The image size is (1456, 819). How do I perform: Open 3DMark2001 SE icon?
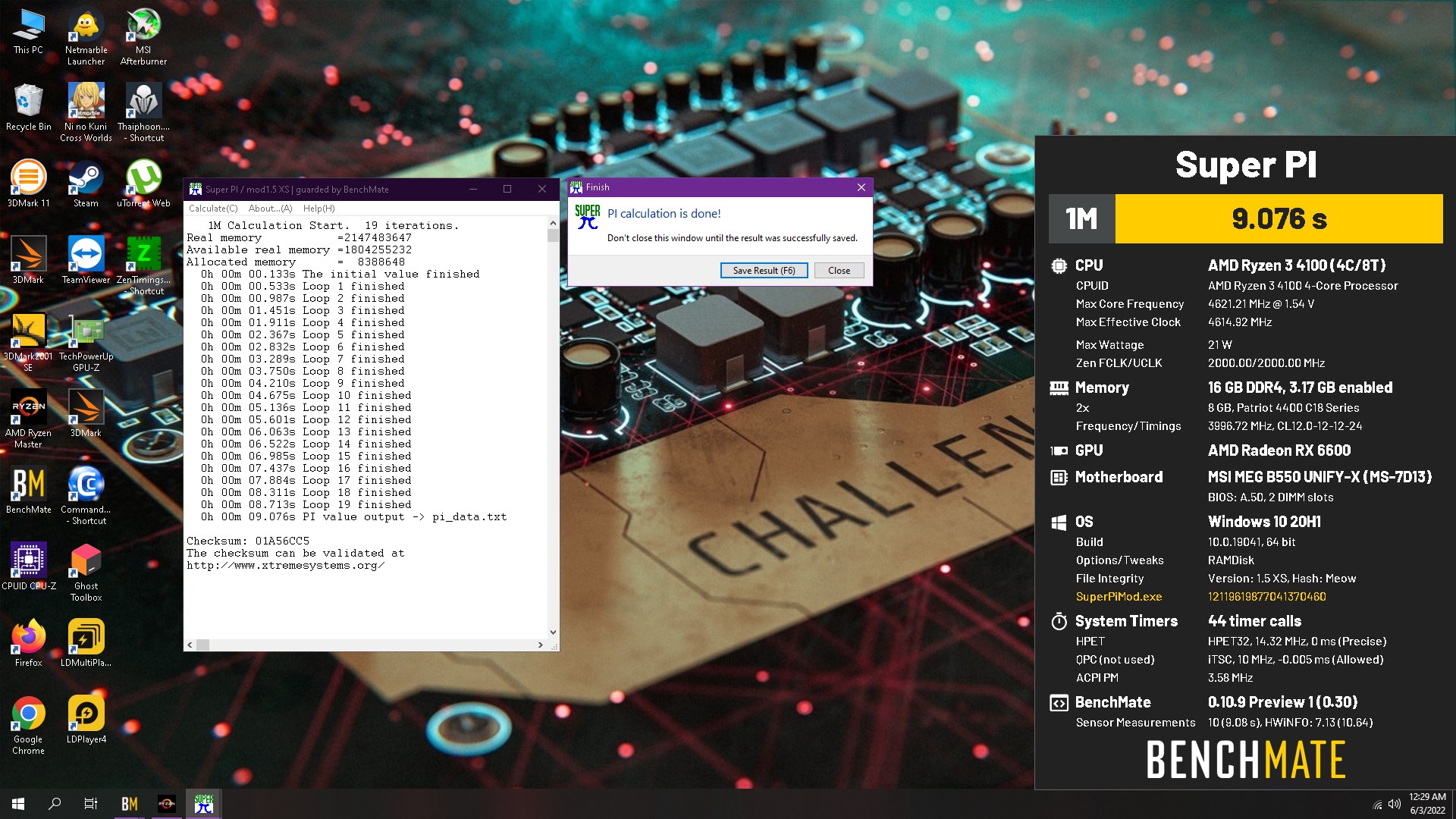[28, 343]
